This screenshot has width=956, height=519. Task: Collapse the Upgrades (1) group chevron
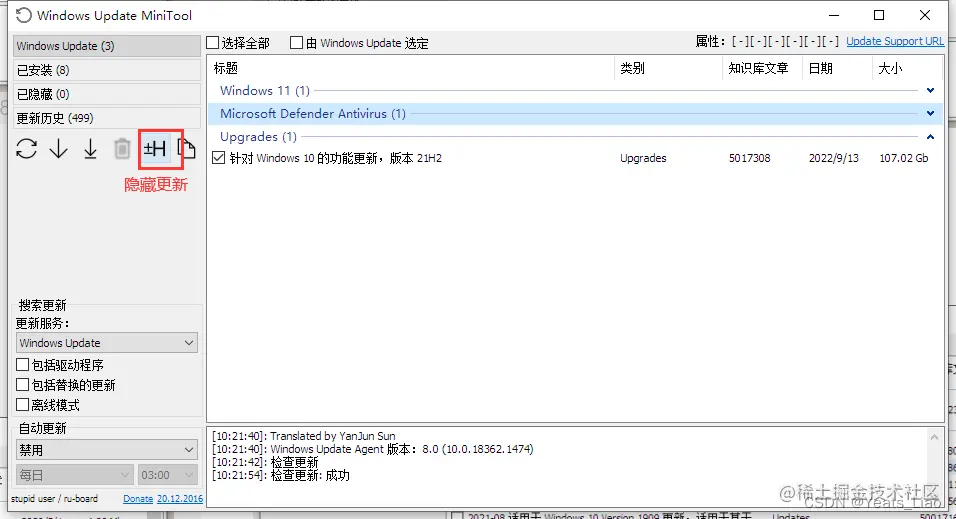pos(930,137)
